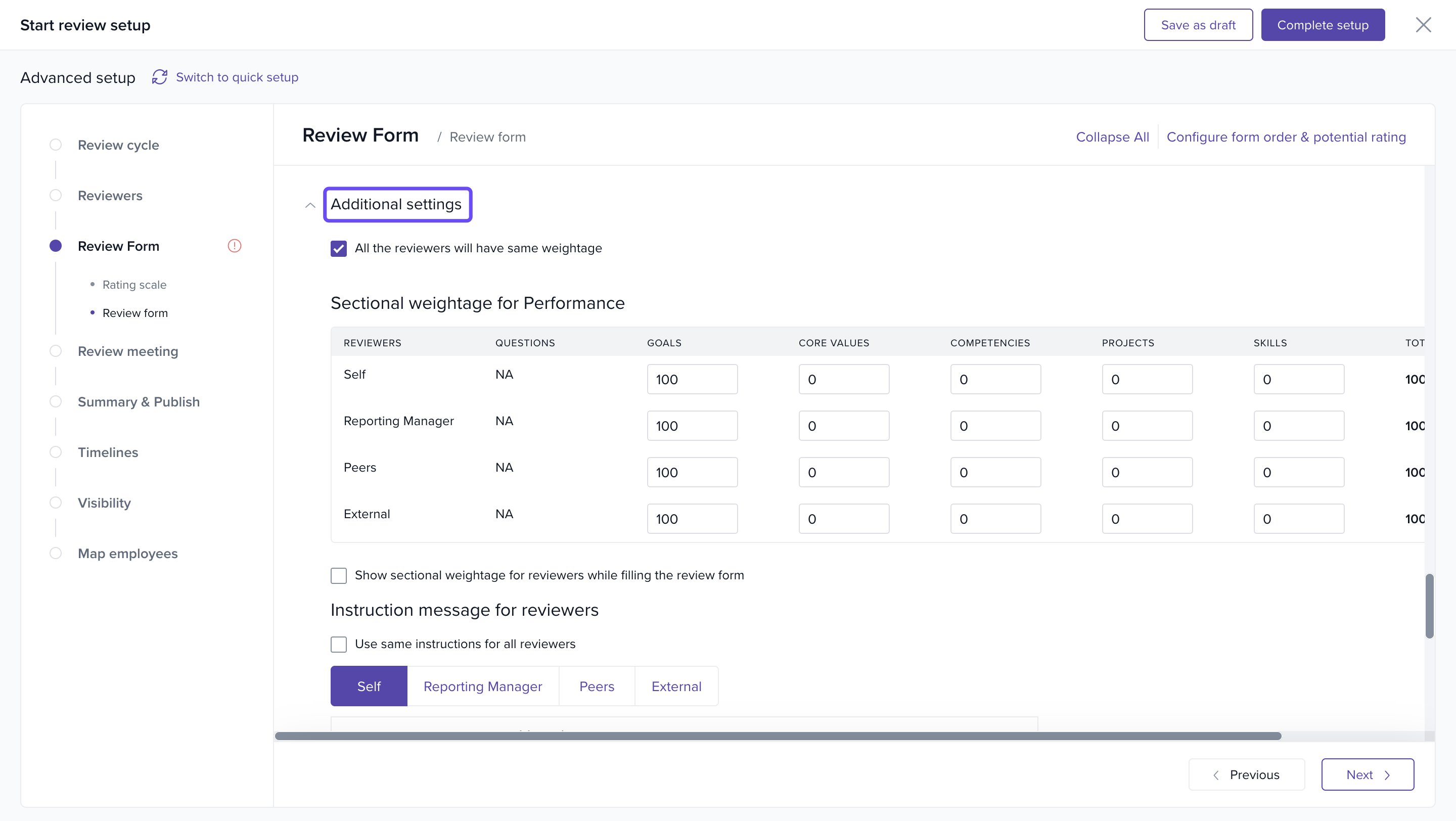
Task: Enable Show sectional weightage for reviewers
Action: point(339,575)
